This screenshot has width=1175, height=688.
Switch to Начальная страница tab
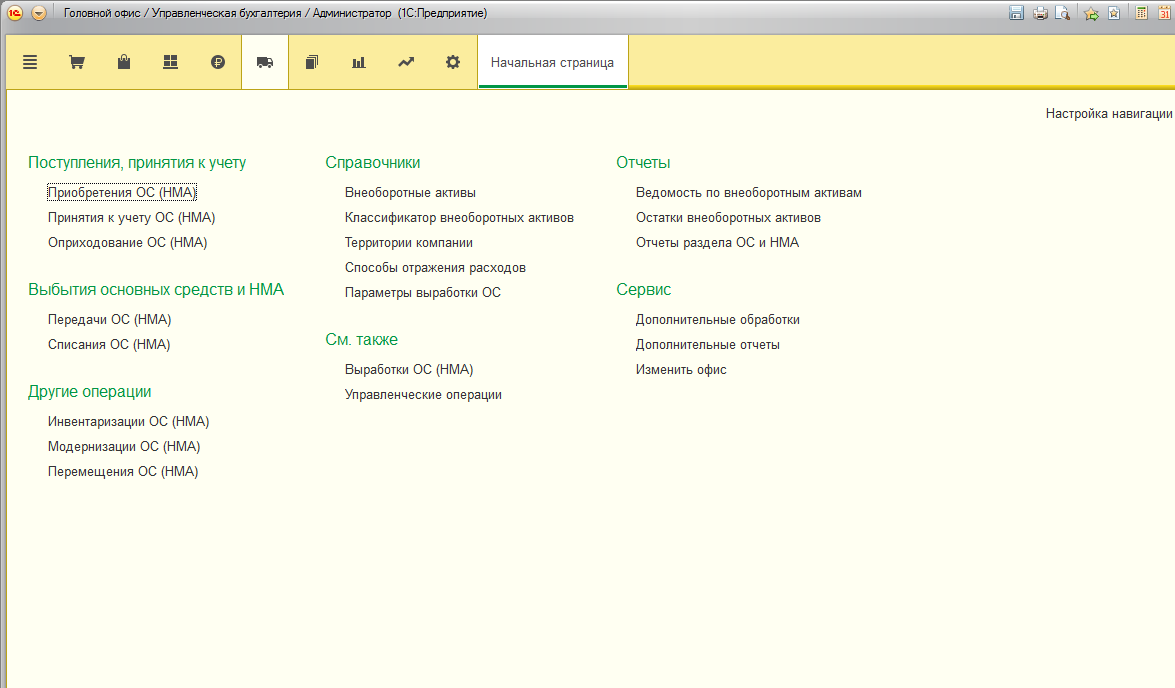552,62
